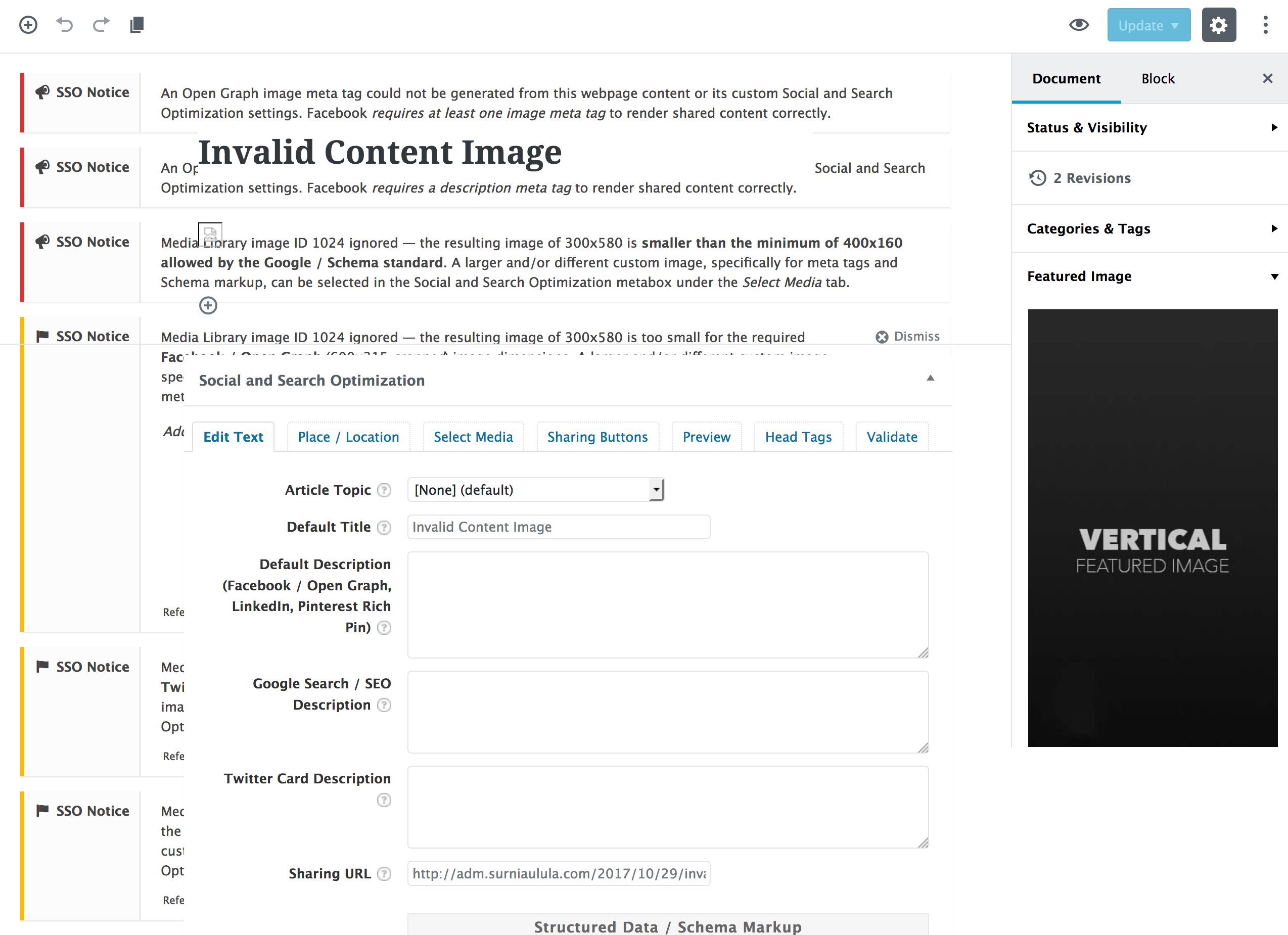
Task: Open the content structure icon
Action: [x=137, y=25]
